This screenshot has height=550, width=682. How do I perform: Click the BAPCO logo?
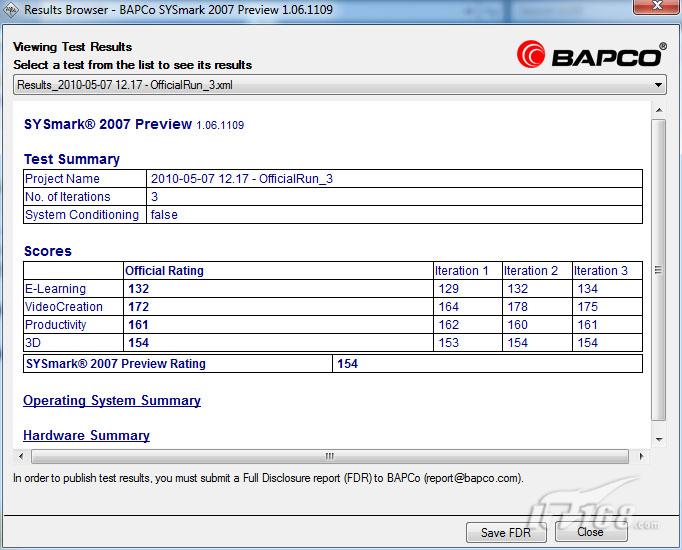coord(592,55)
